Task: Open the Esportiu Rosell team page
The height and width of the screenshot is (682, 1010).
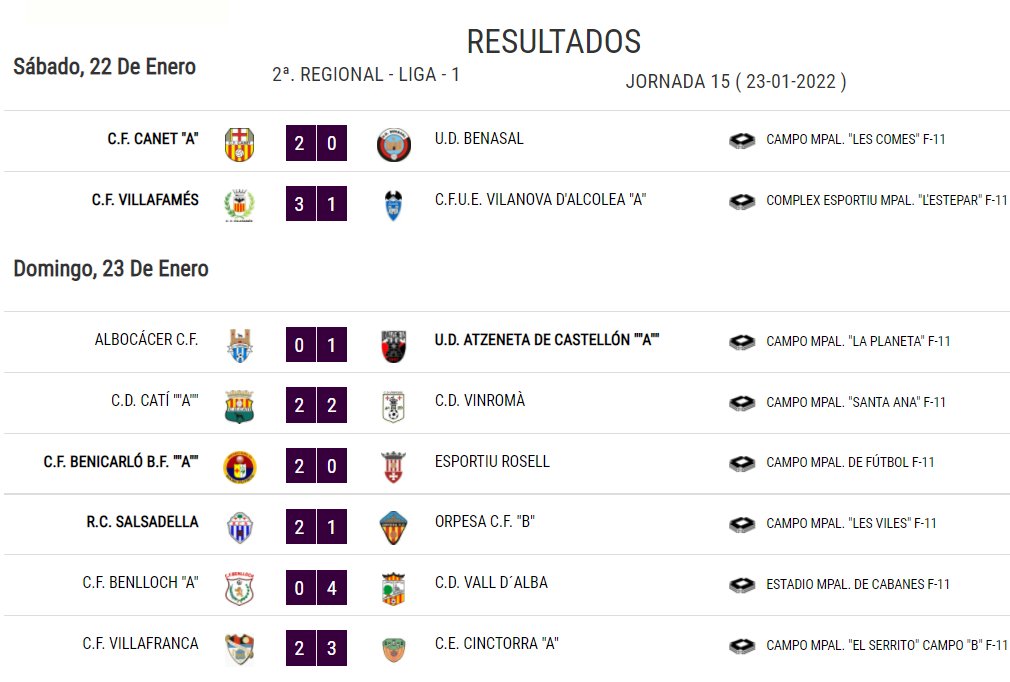Action: (x=492, y=462)
